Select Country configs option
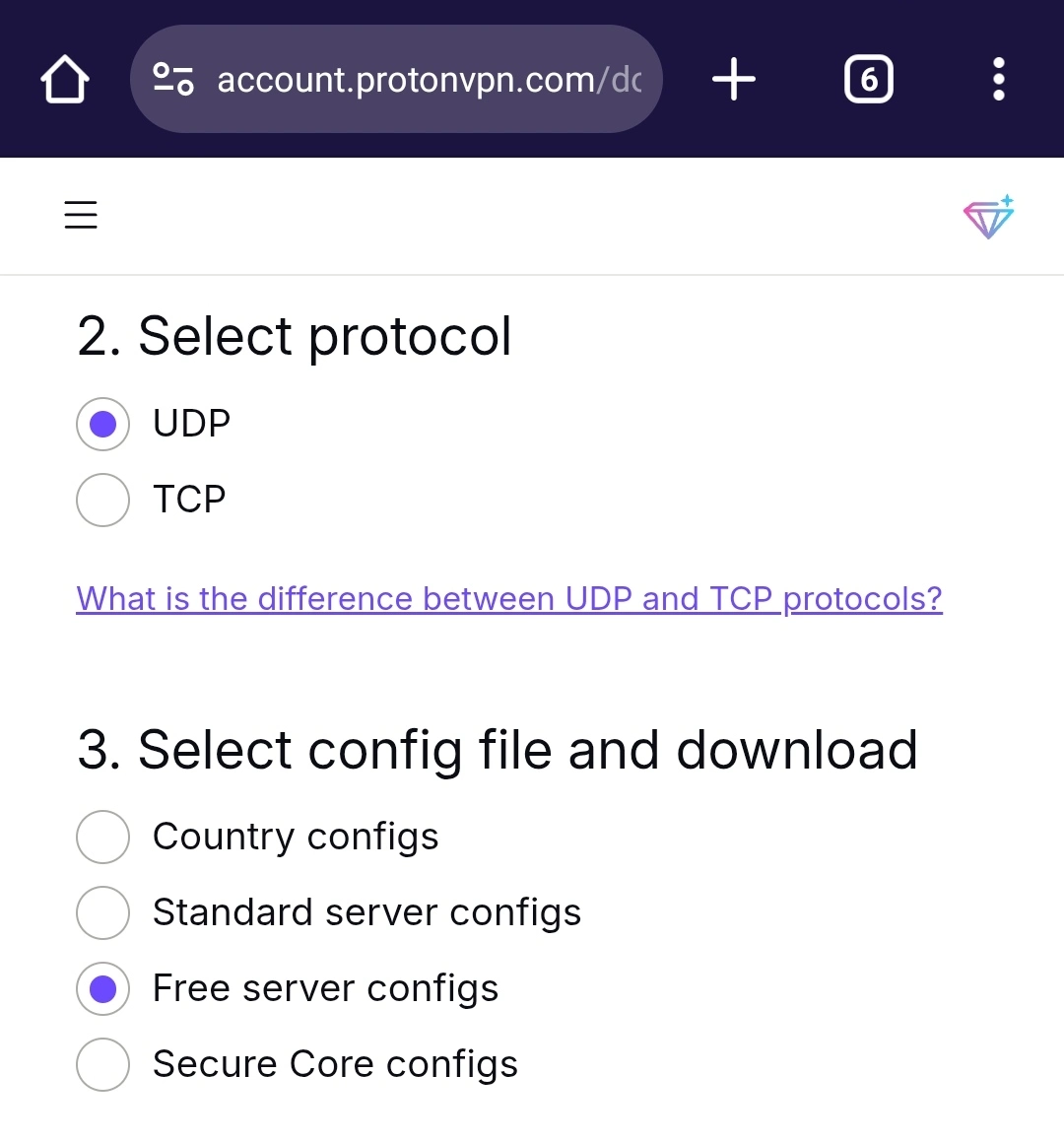 click(102, 837)
